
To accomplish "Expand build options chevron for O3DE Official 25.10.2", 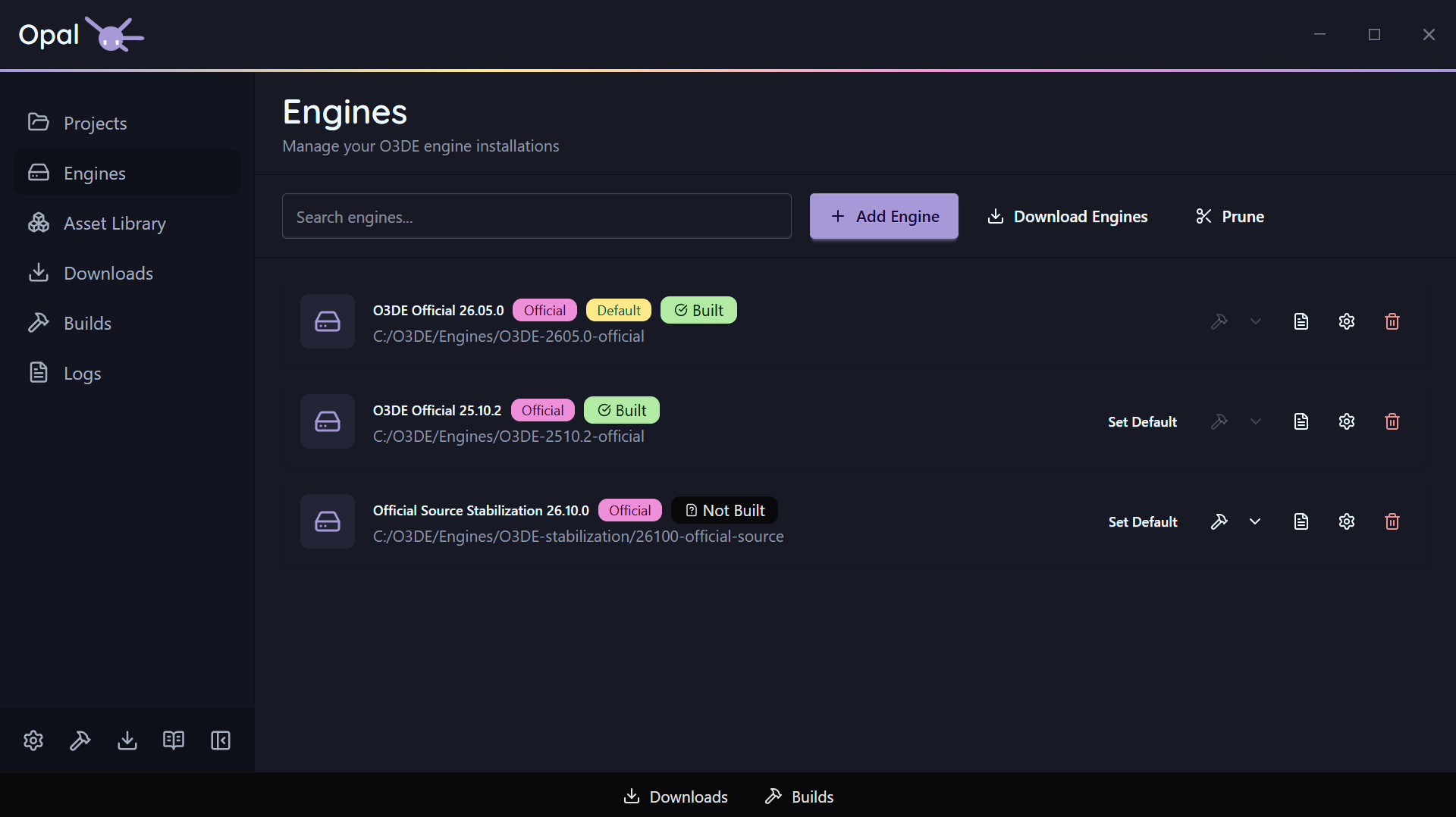I will (1256, 421).
